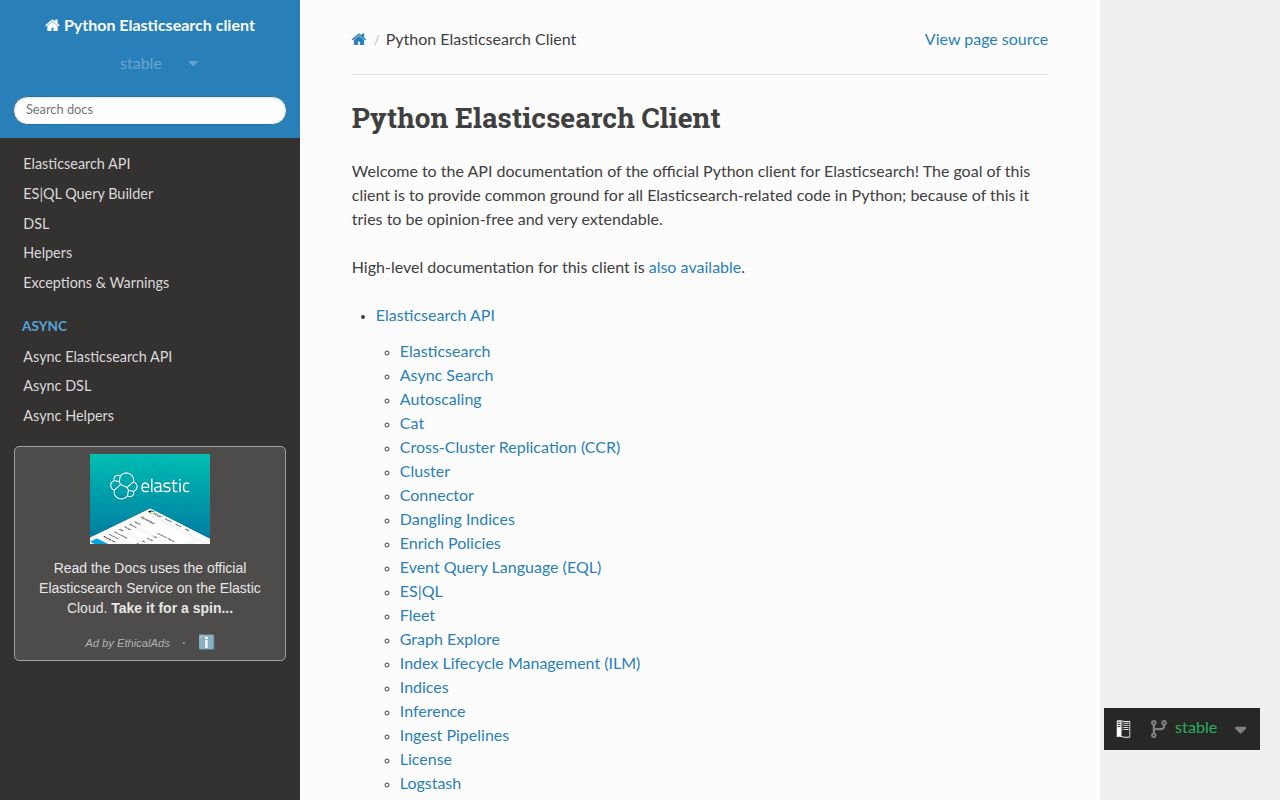Click the Search docs field

[x=150, y=110]
